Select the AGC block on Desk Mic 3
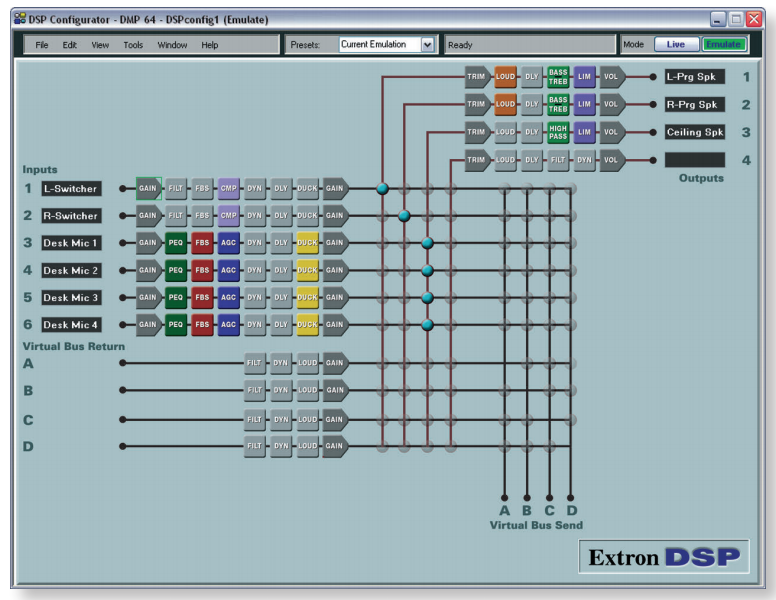This screenshot has width=776, height=600. [229, 297]
